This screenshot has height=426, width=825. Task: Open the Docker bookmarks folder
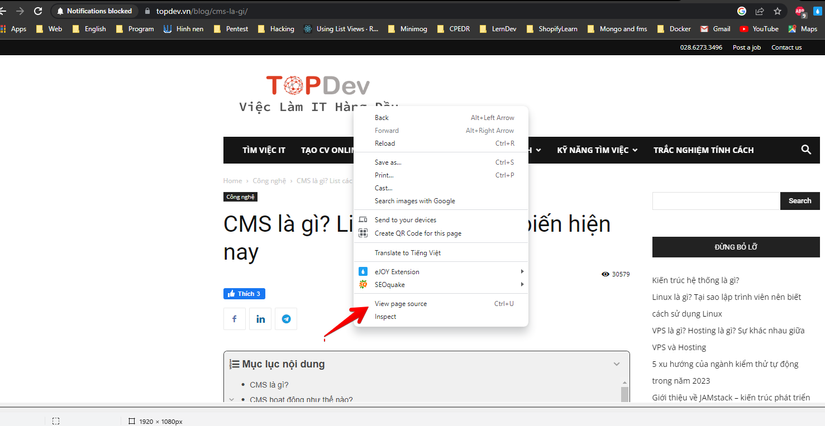point(673,29)
